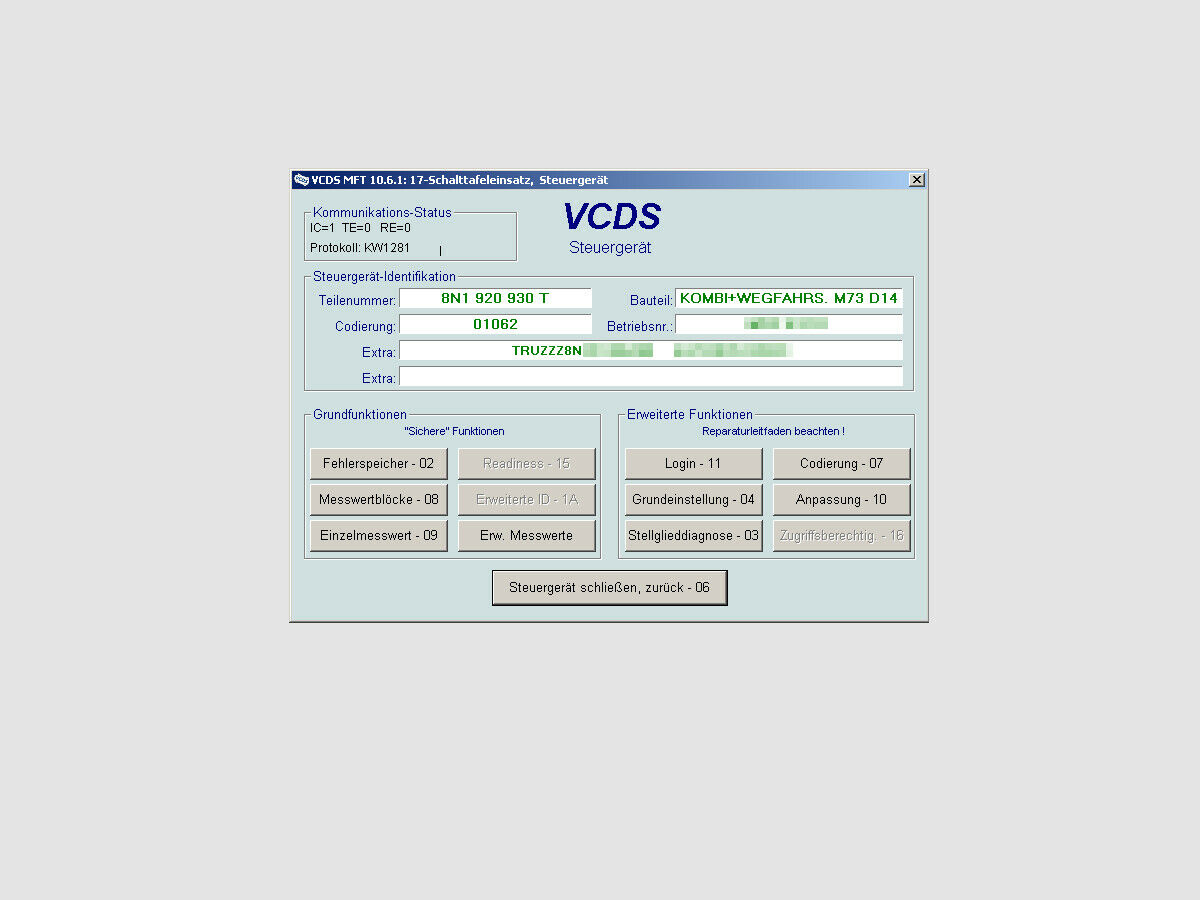Open Messwertblöcke - 08
This screenshot has height=900, width=1200.
tap(379, 500)
